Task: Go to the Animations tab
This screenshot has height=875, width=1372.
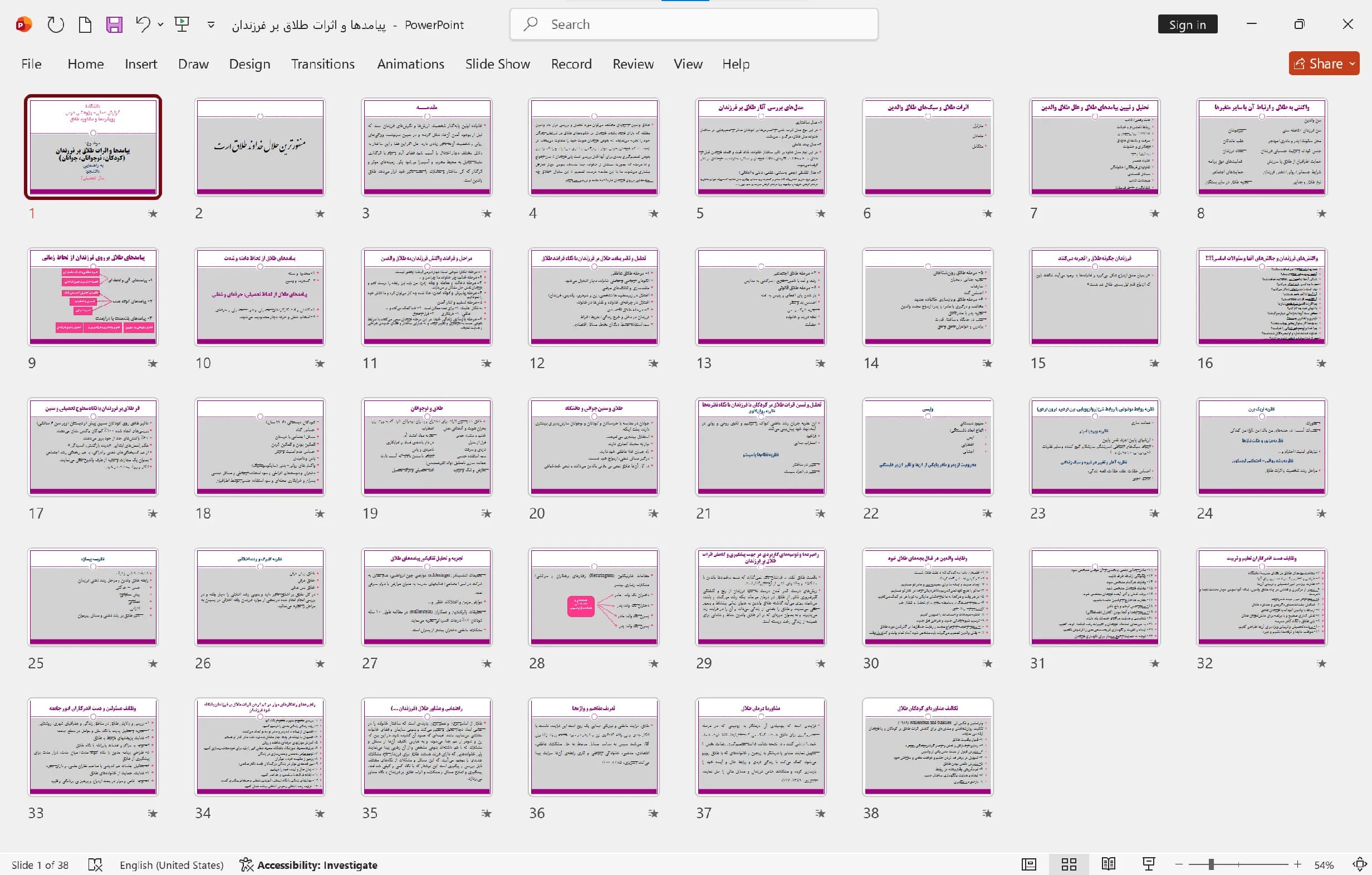Action: click(x=410, y=64)
